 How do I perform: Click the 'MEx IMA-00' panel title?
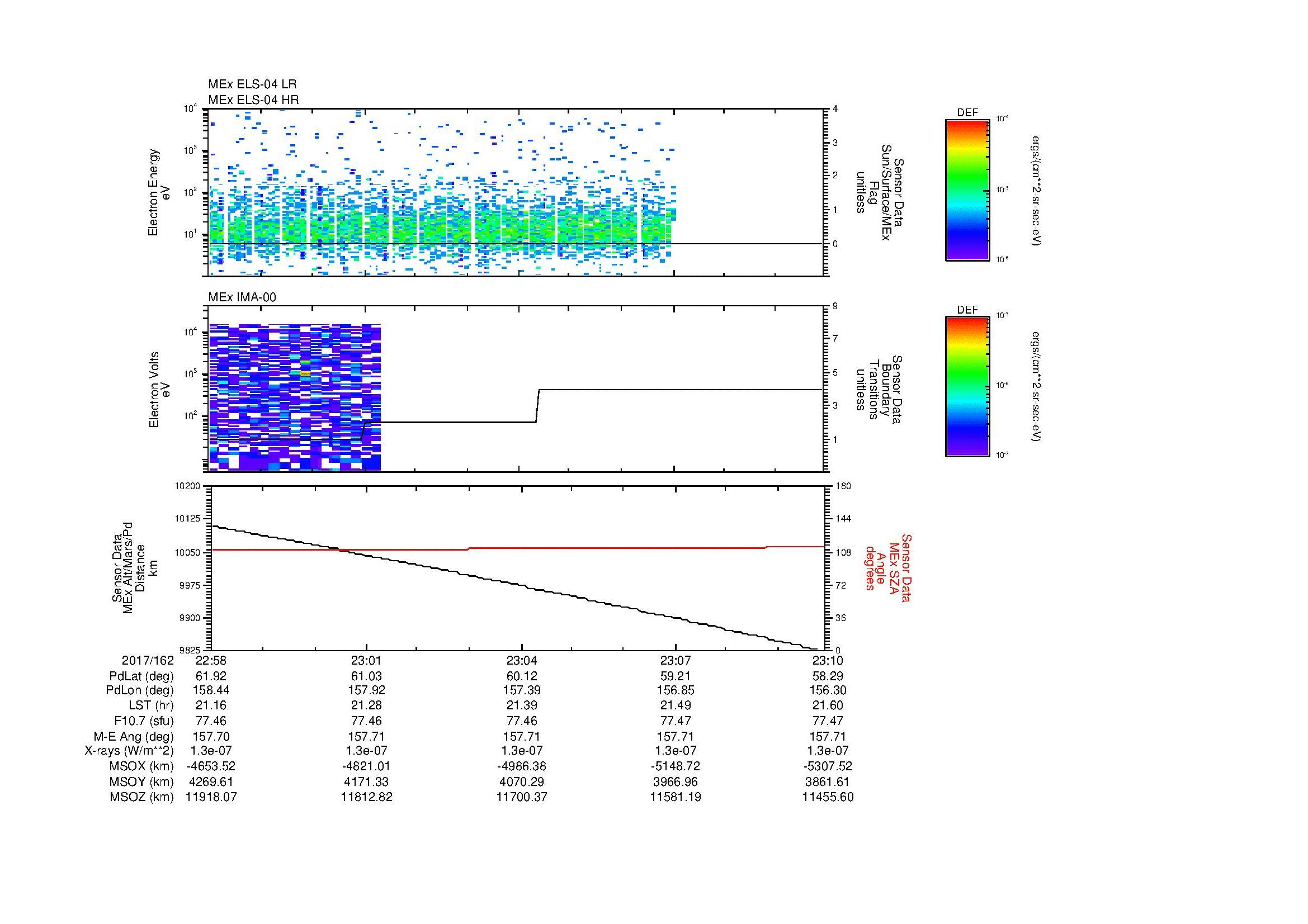click(242, 298)
